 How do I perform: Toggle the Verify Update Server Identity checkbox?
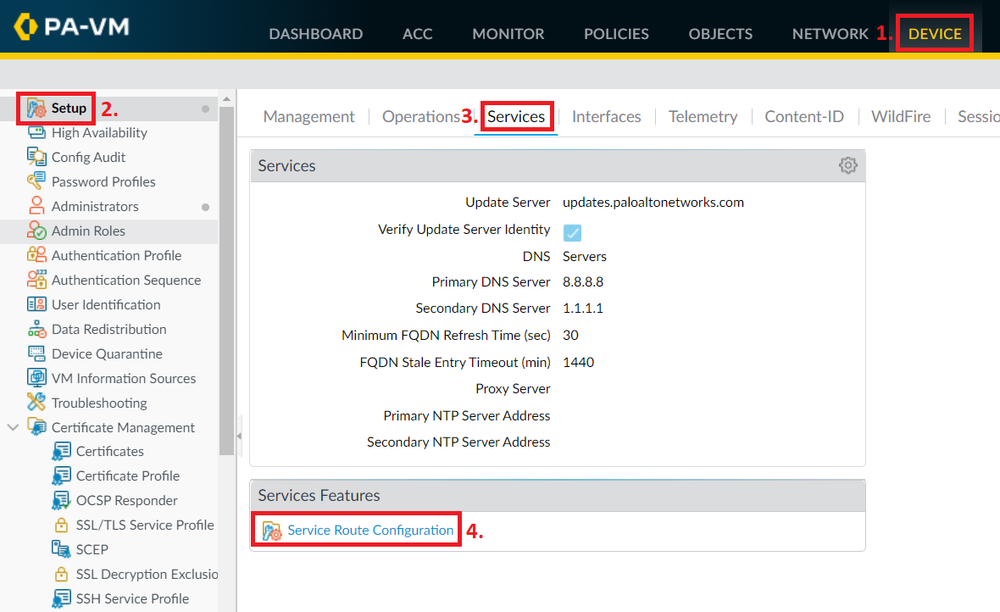572,233
